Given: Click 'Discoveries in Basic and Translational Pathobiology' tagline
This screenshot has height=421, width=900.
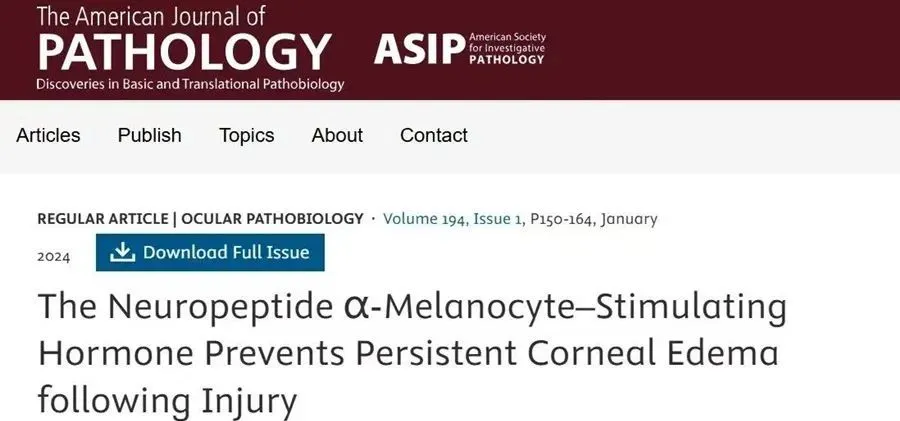Looking at the screenshot, I should 190,84.
